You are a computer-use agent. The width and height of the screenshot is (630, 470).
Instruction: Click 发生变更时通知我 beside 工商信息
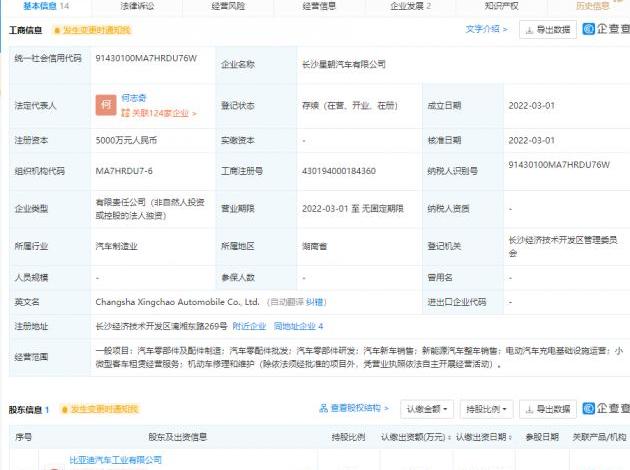(x=92, y=30)
